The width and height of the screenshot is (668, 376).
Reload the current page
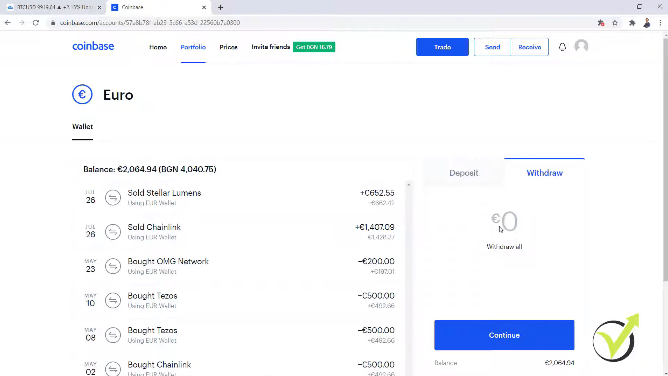36,23
